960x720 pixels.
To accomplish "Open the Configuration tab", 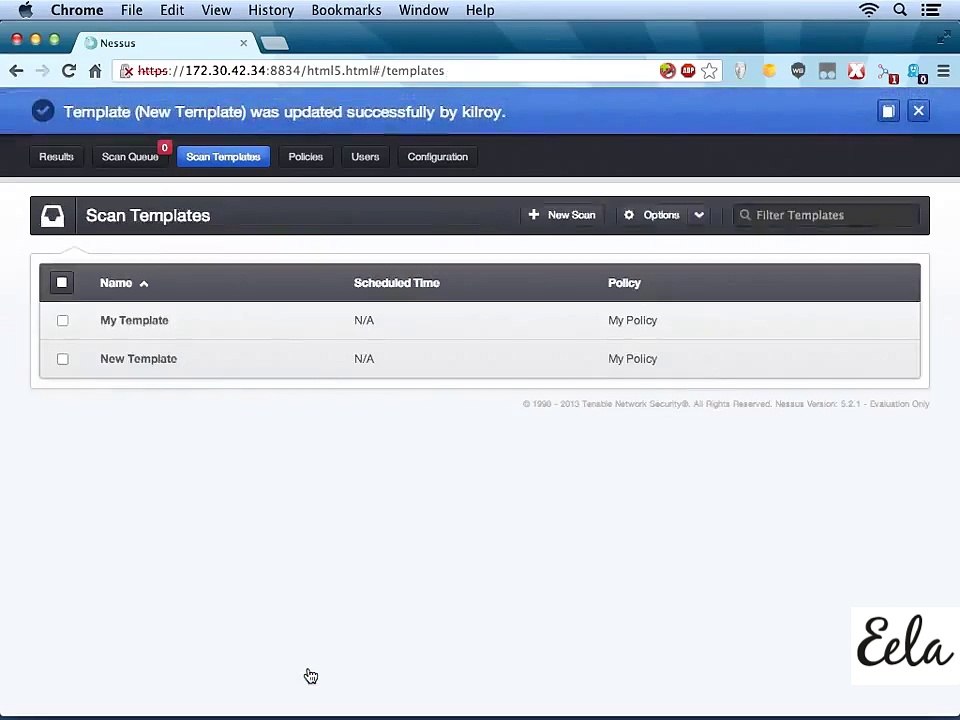I will (x=438, y=157).
